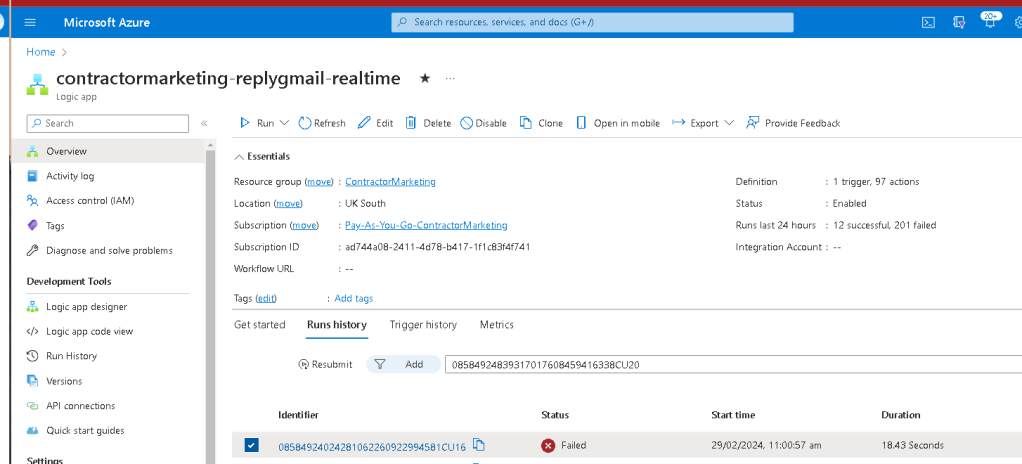Screen dimensions: 1022x464
Task: Collapse the sidebar with double chevron
Action: tap(204, 123)
